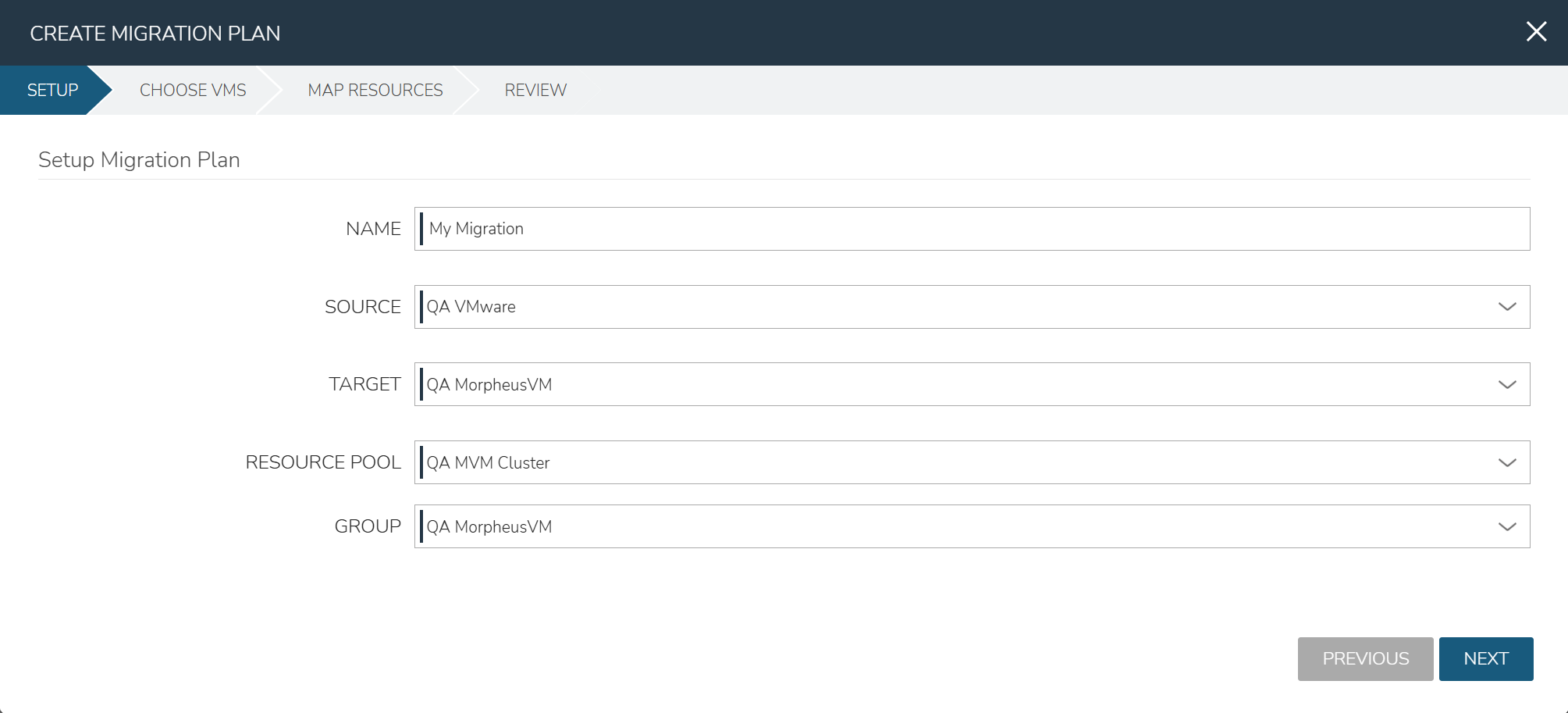Click the Create Migration Plan title text
The image size is (1568, 713).
(155, 34)
